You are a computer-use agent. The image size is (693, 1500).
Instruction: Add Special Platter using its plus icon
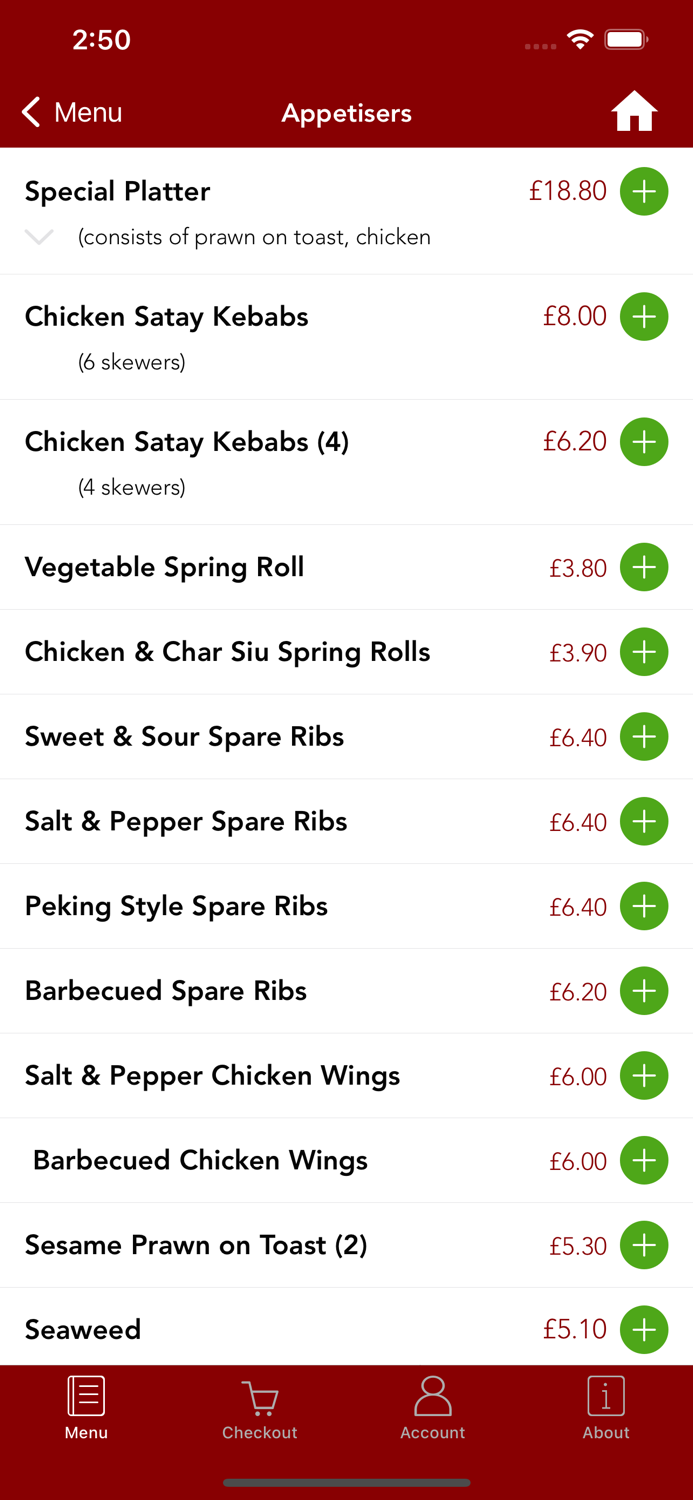(x=644, y=191)
